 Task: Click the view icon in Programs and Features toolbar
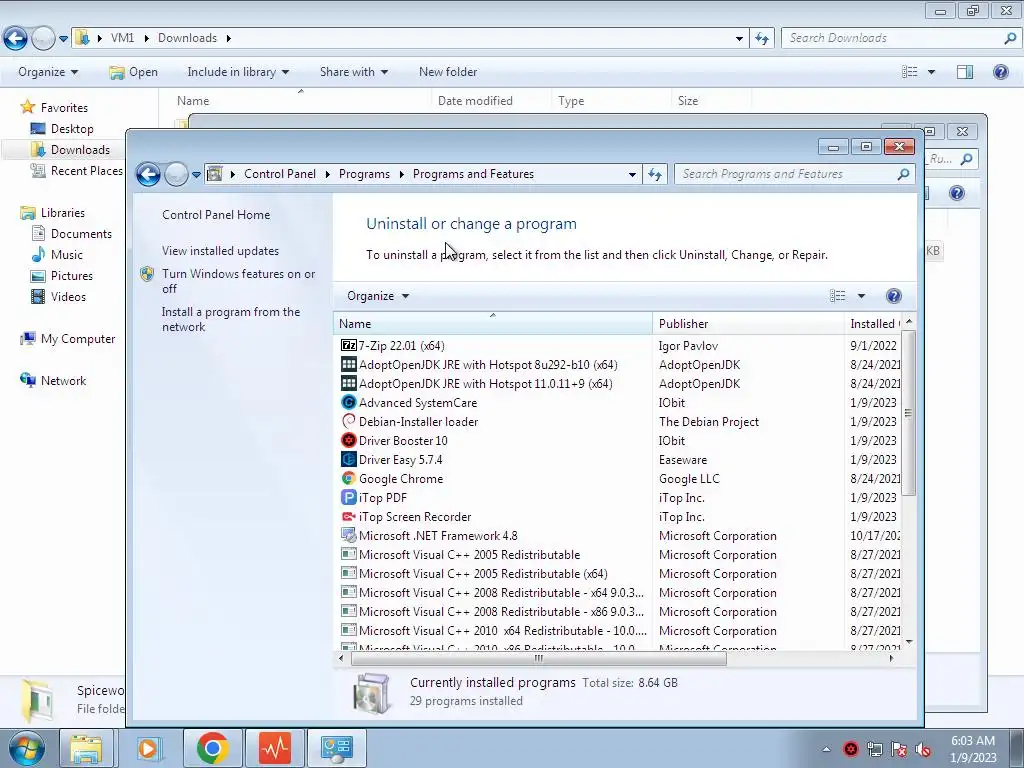[x=838, y=296]
